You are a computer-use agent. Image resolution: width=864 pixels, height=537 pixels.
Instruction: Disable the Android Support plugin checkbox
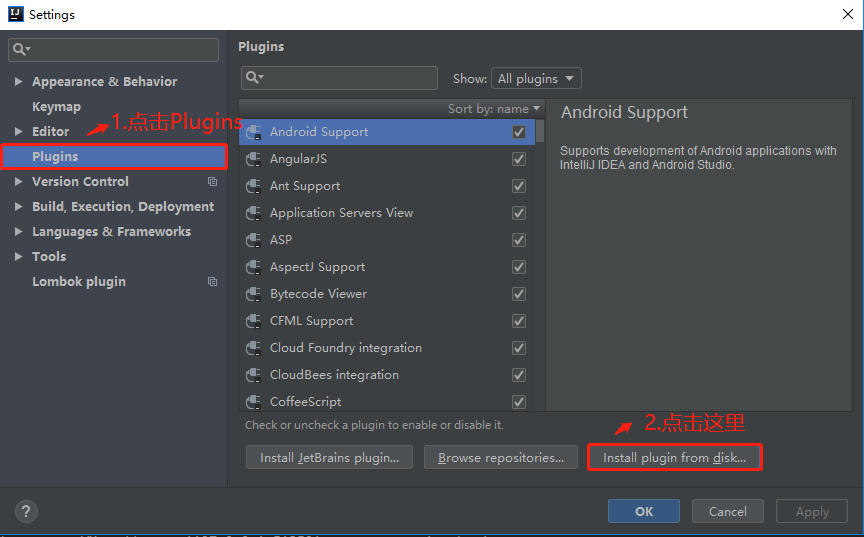(x=519, y=132)
